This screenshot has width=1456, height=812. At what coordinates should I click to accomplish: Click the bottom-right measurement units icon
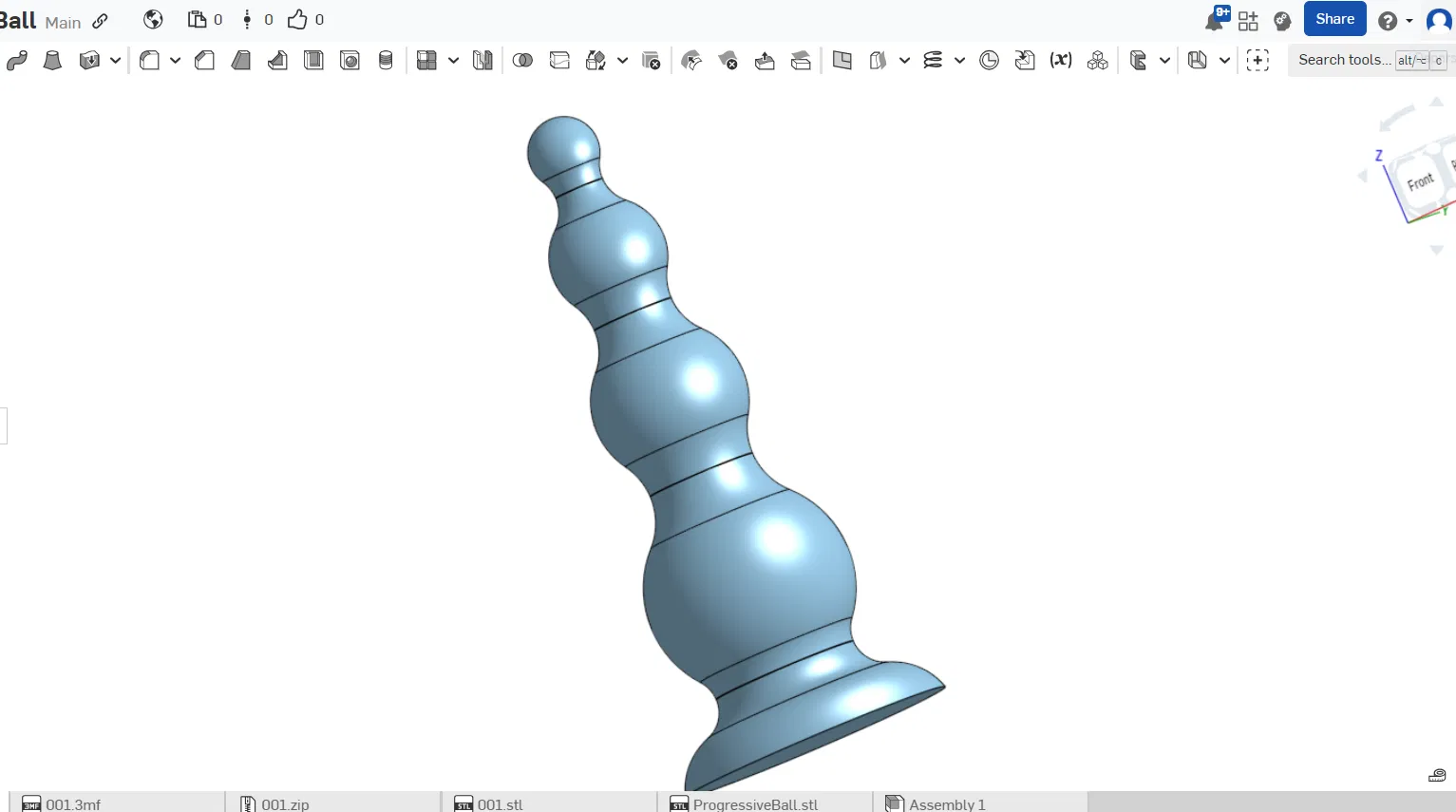[x=1437, y=776]
